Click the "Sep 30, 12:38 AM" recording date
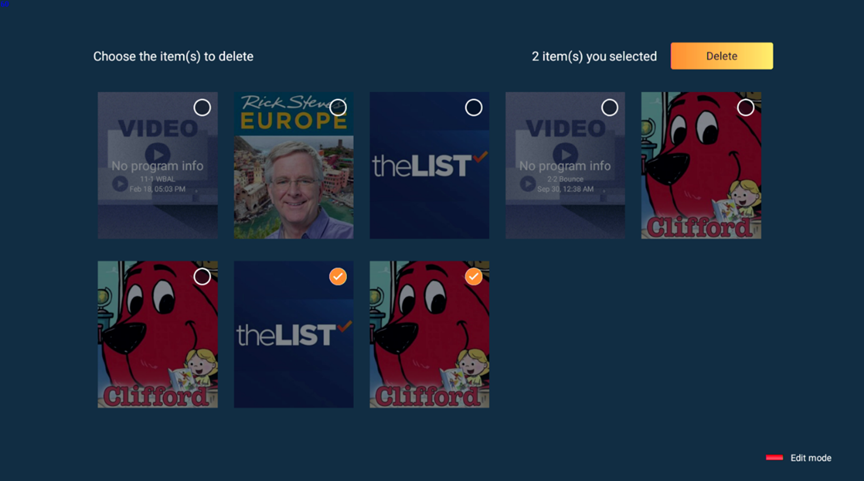 [x=565, y=189]
